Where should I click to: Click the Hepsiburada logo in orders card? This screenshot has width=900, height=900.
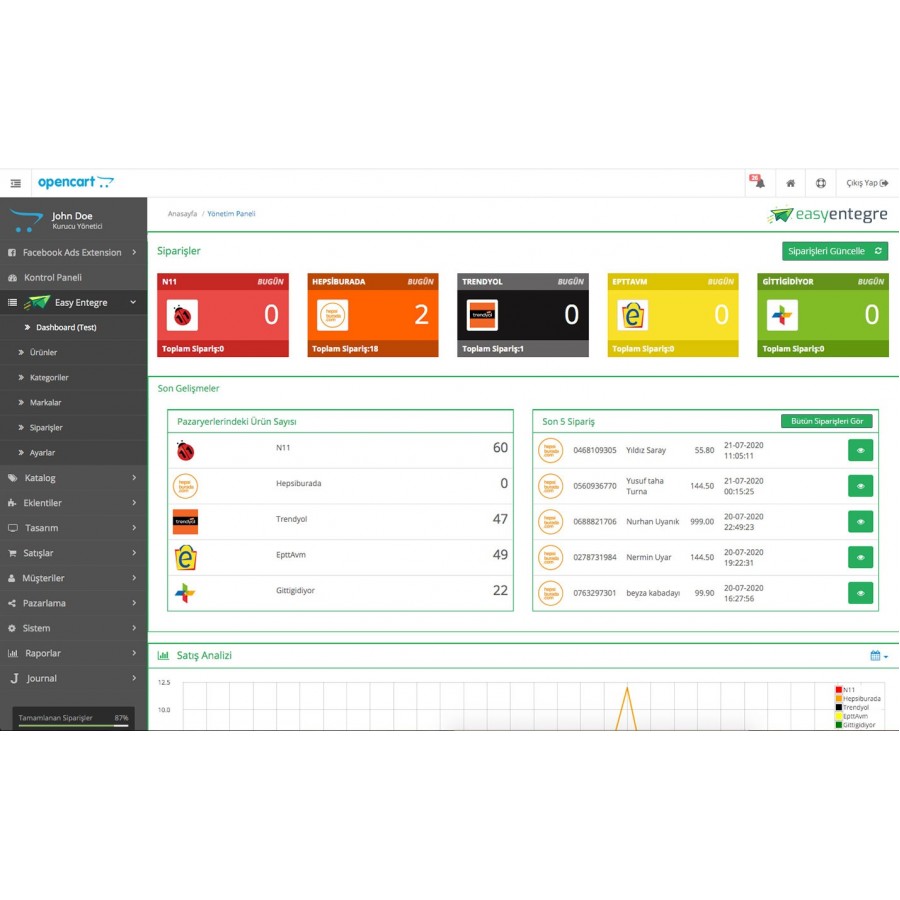(x=332, y=315)
